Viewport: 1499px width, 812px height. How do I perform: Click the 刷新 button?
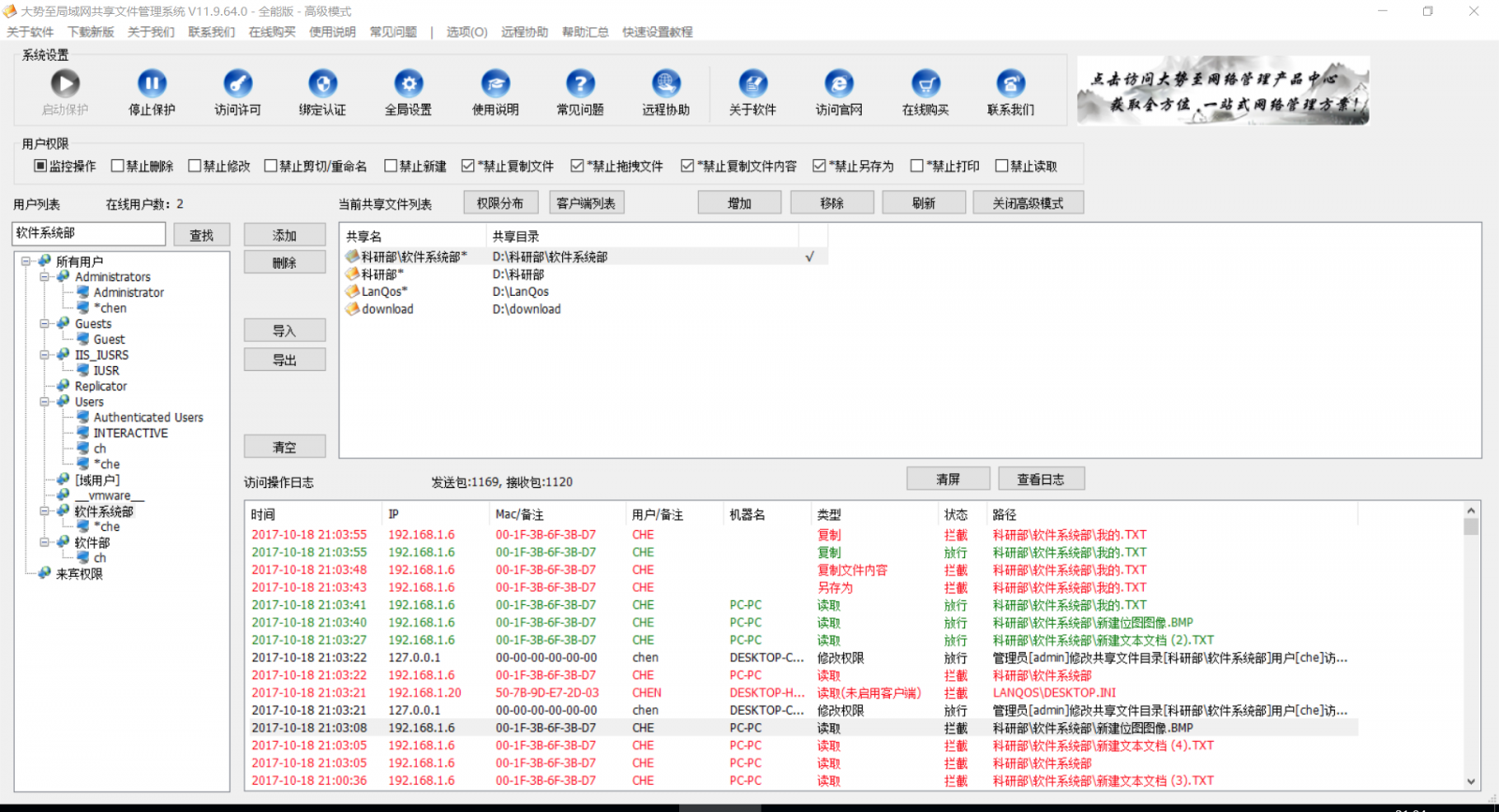[x=924, y=202]
